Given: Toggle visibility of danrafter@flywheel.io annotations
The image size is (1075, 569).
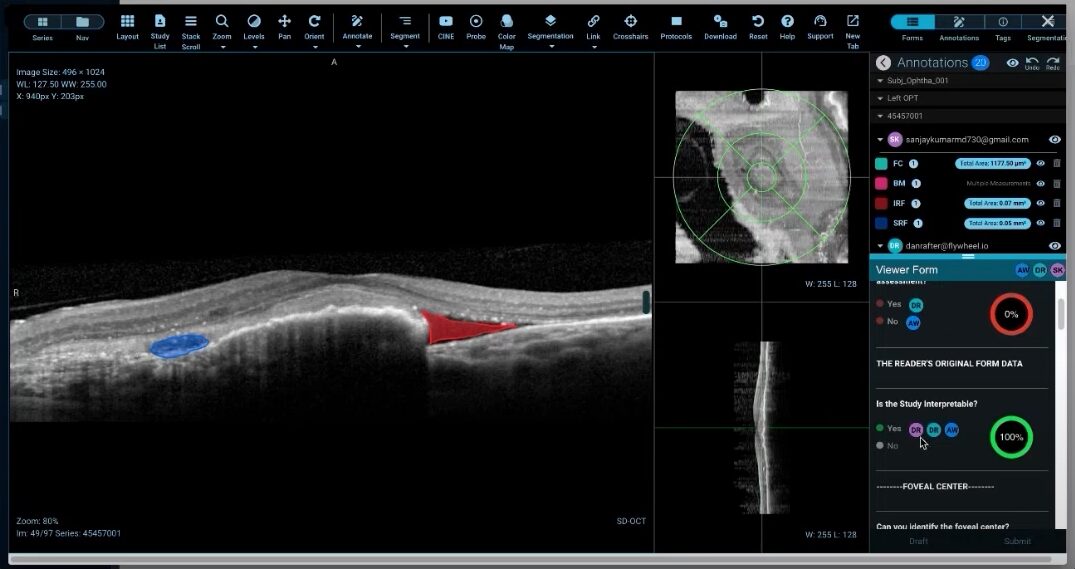Looking at the screenshot, I should click(1054, 246).
